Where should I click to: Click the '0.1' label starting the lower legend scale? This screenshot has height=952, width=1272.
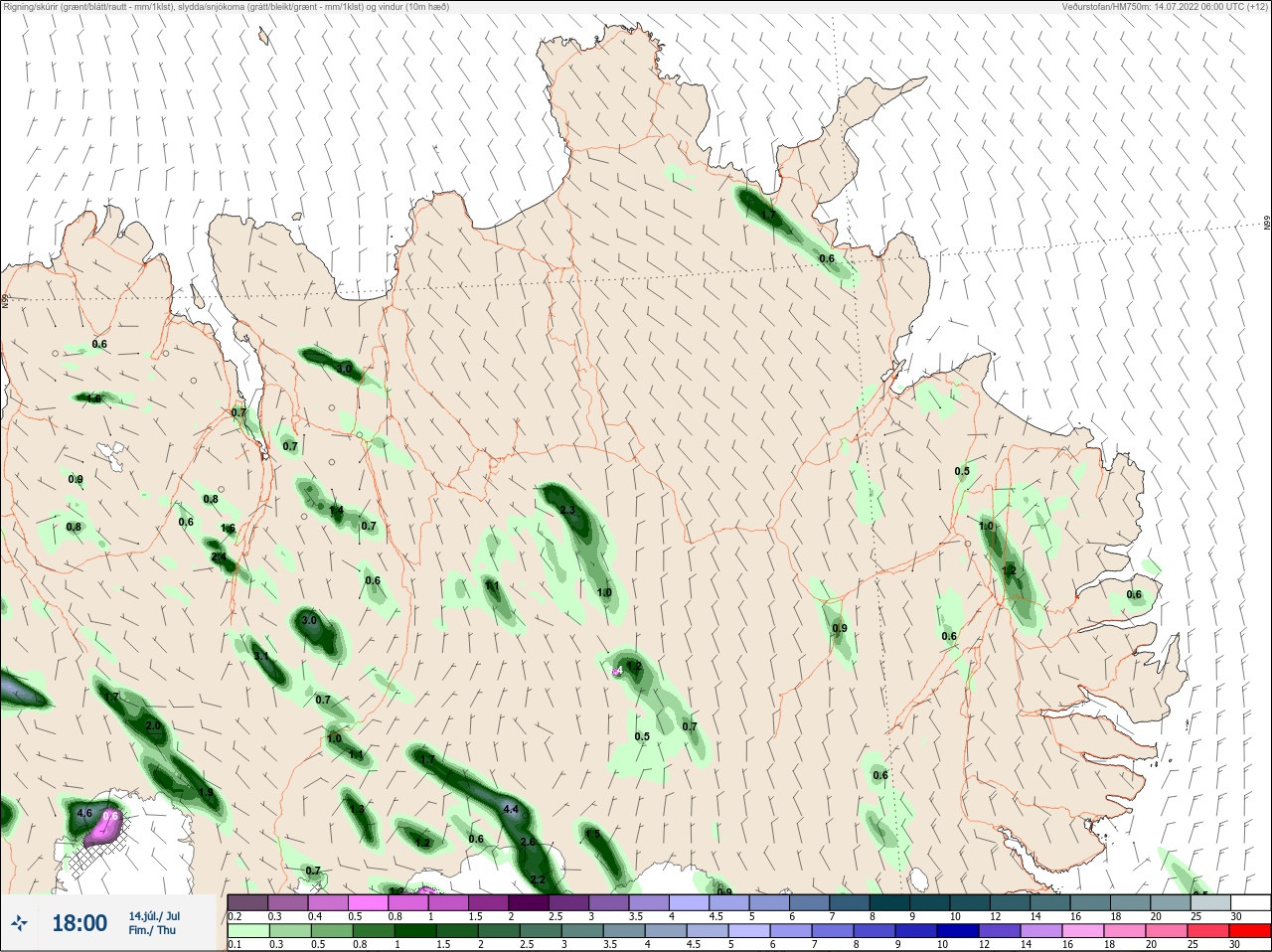click(x=235, y=945)
